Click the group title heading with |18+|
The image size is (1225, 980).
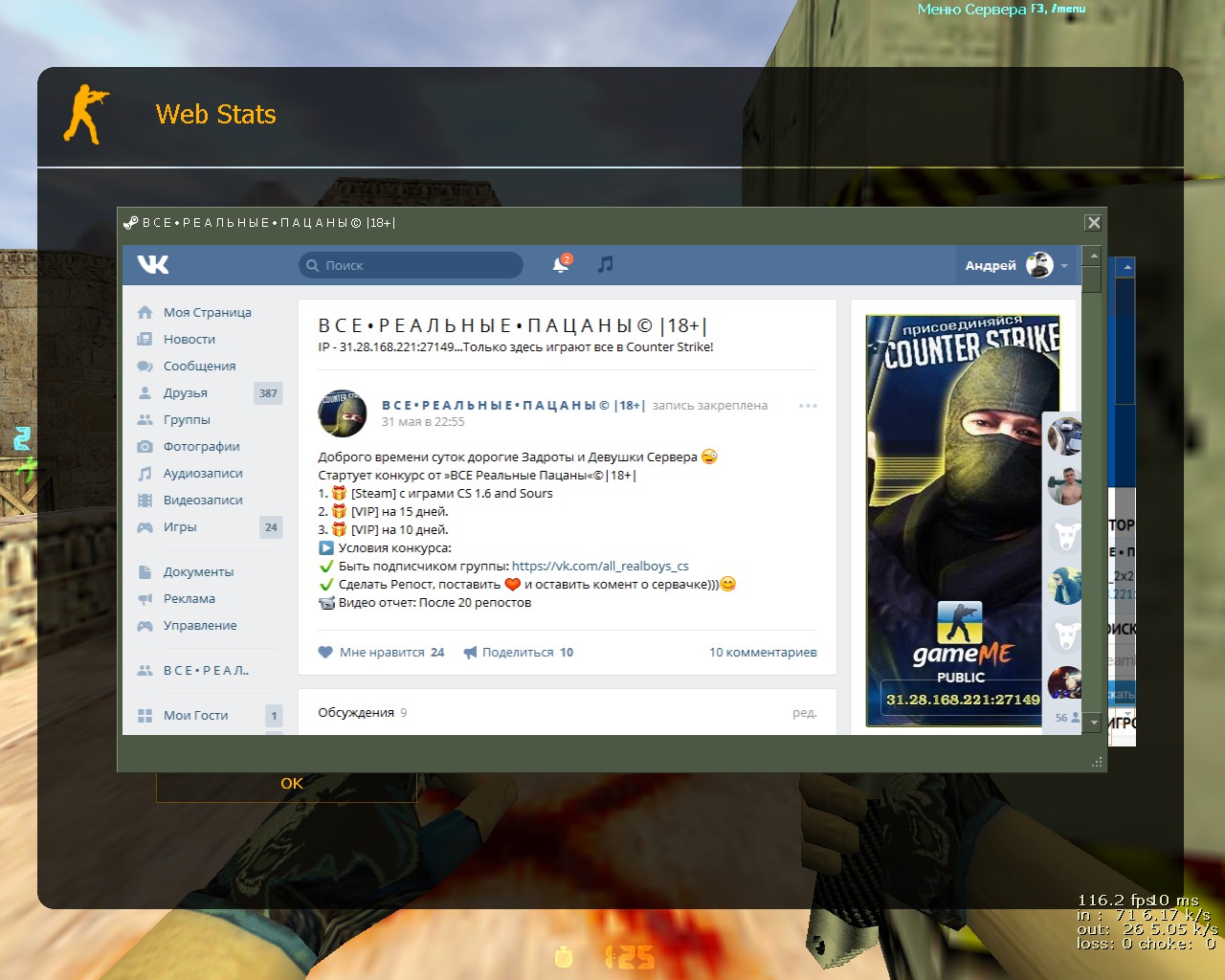(513, 325)
